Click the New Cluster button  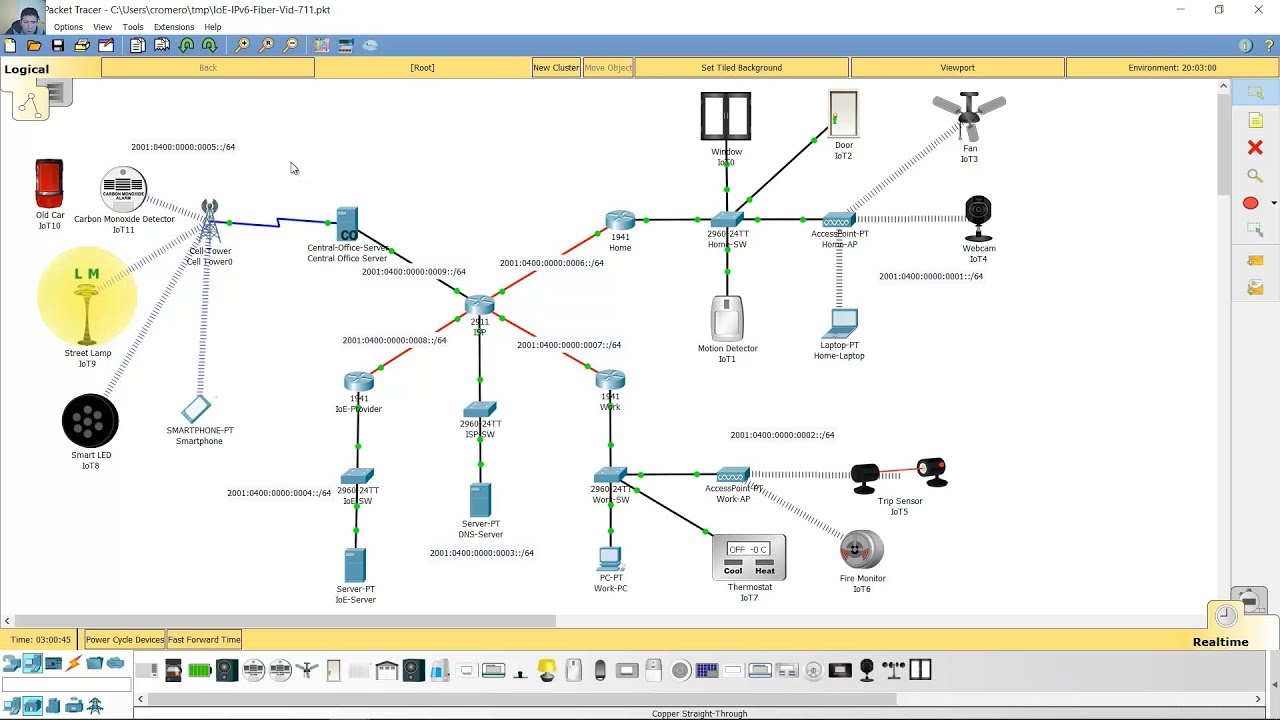[556, 68]
